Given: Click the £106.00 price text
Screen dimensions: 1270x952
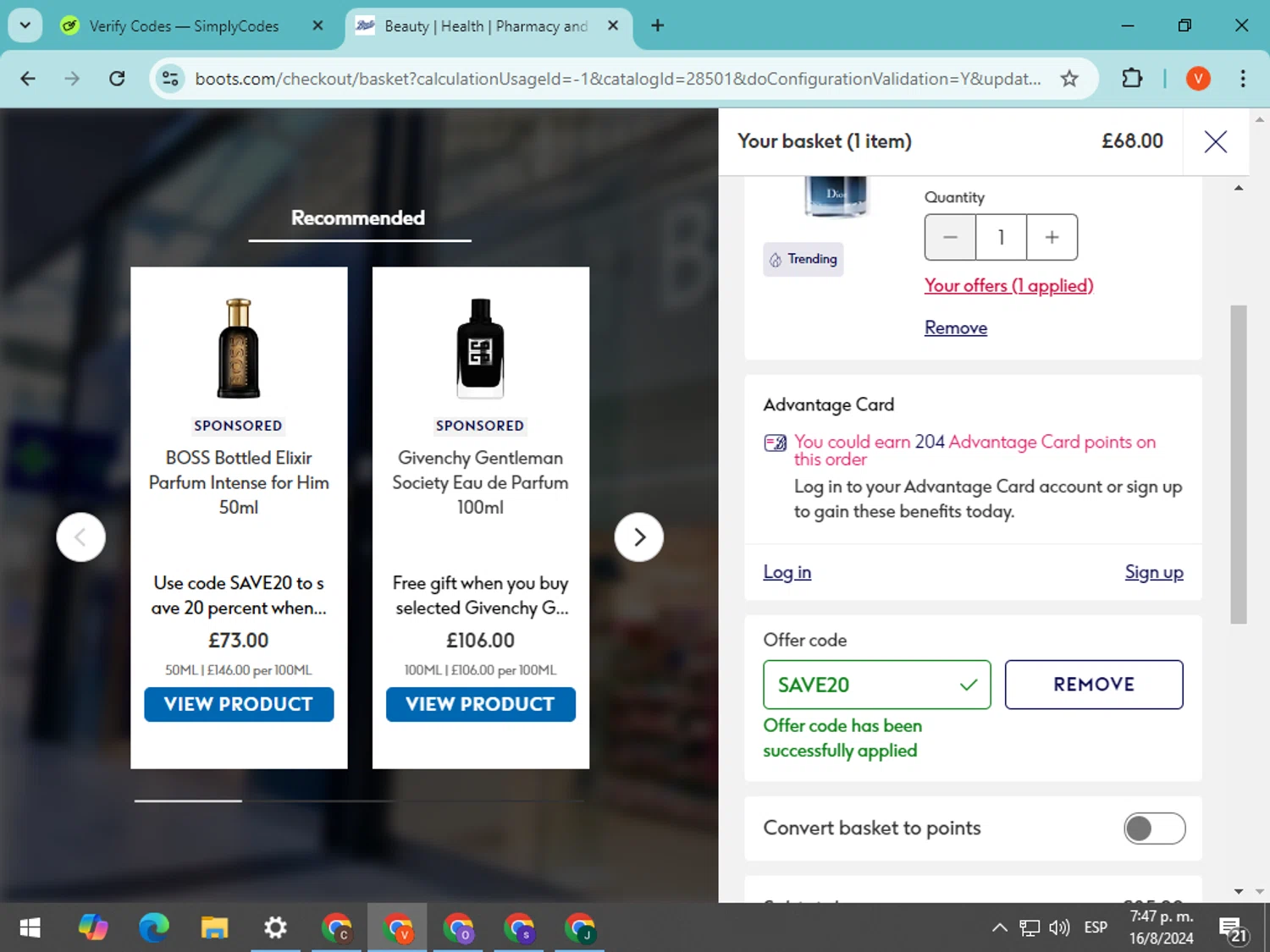Looking at the screenshot, I should coord(480,641).
